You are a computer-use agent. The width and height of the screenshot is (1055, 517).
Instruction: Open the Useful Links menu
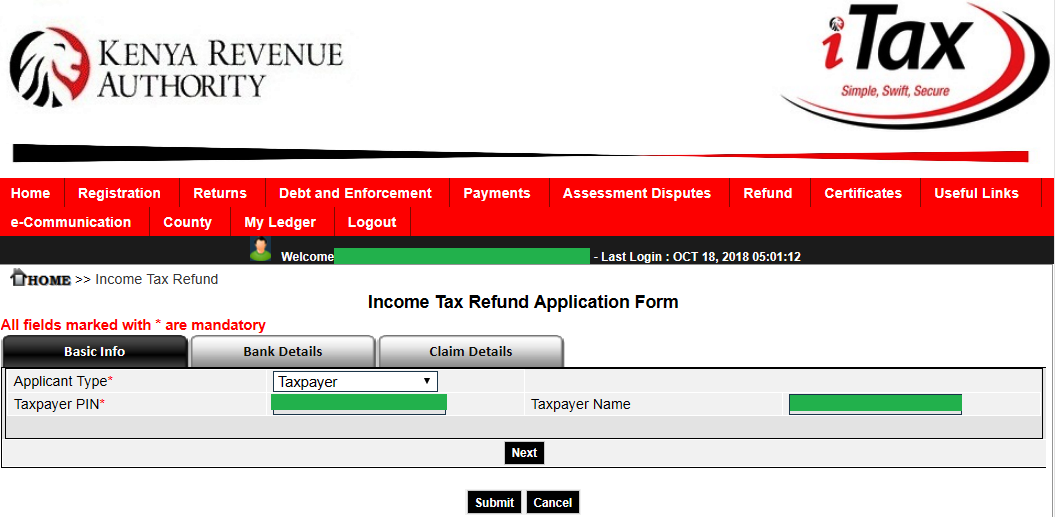click(x=976, y=193)
